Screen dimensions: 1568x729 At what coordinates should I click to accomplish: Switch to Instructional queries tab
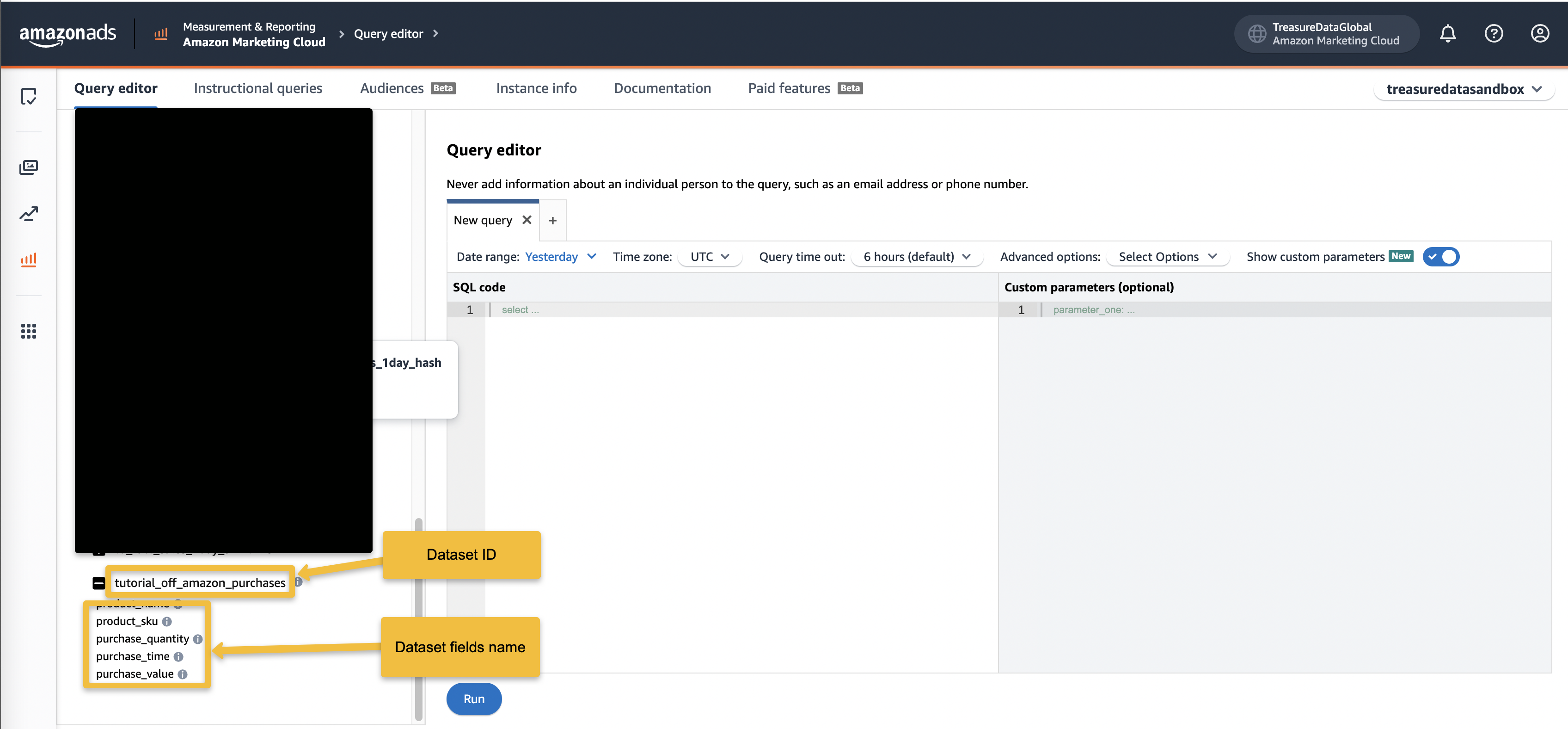258,88
